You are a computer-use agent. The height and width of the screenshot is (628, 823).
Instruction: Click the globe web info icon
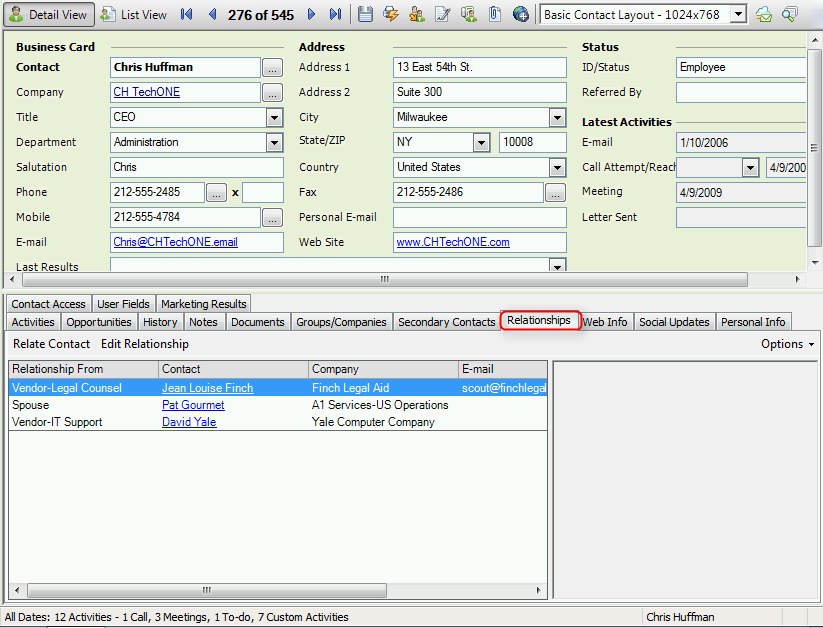tap(521, 14)
